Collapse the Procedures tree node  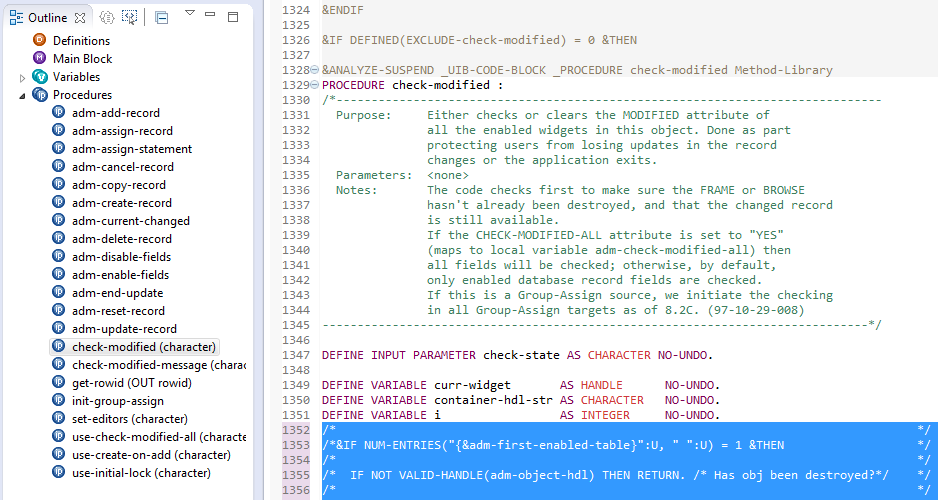23,95
